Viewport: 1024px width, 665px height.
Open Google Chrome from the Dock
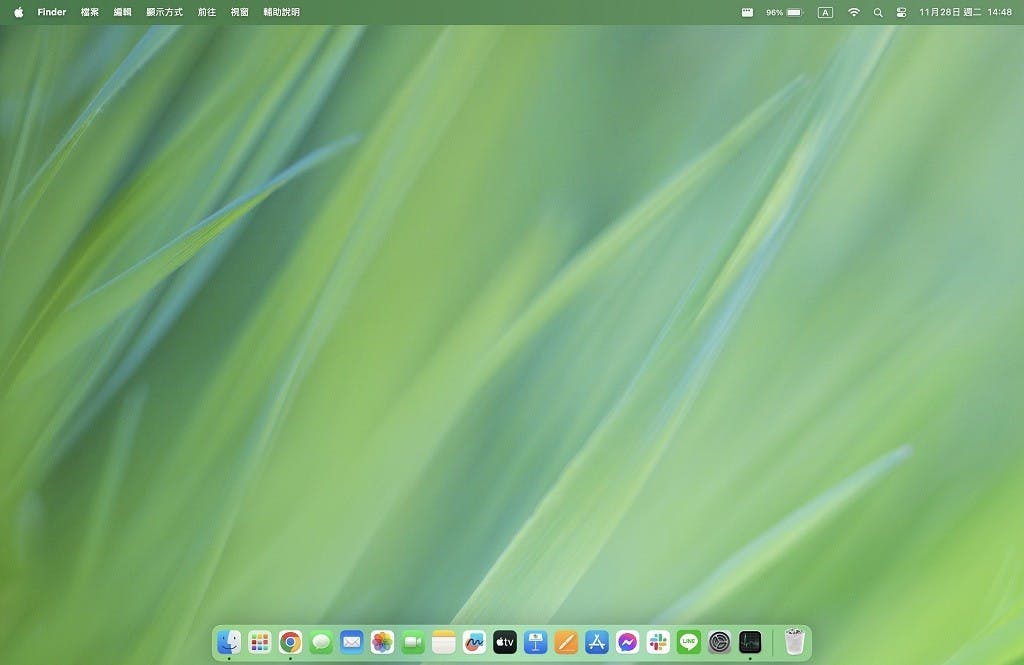tap(290, 642)
